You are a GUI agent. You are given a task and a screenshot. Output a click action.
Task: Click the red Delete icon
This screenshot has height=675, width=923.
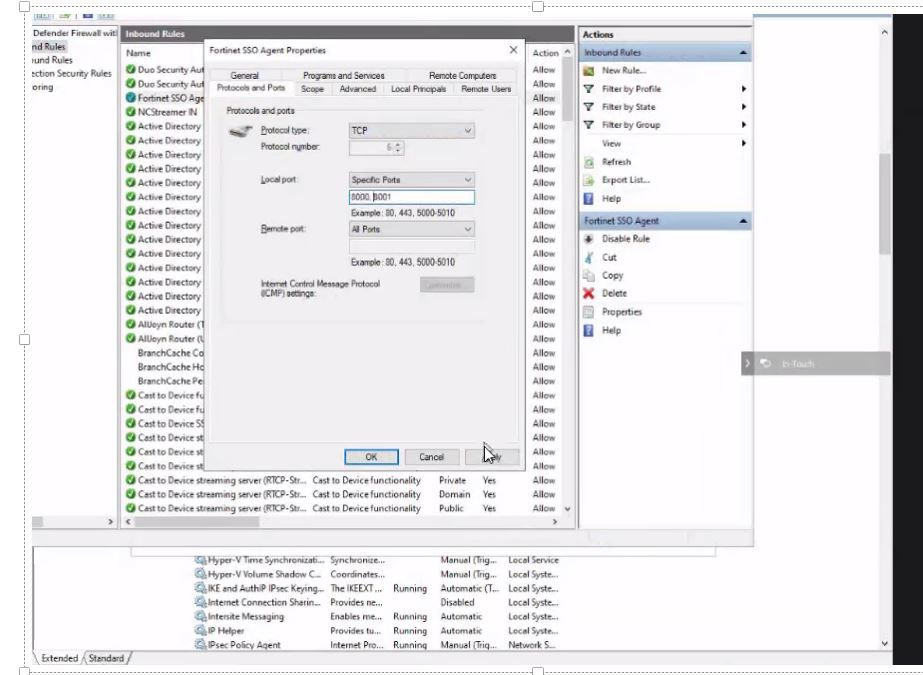coord(588,293)
